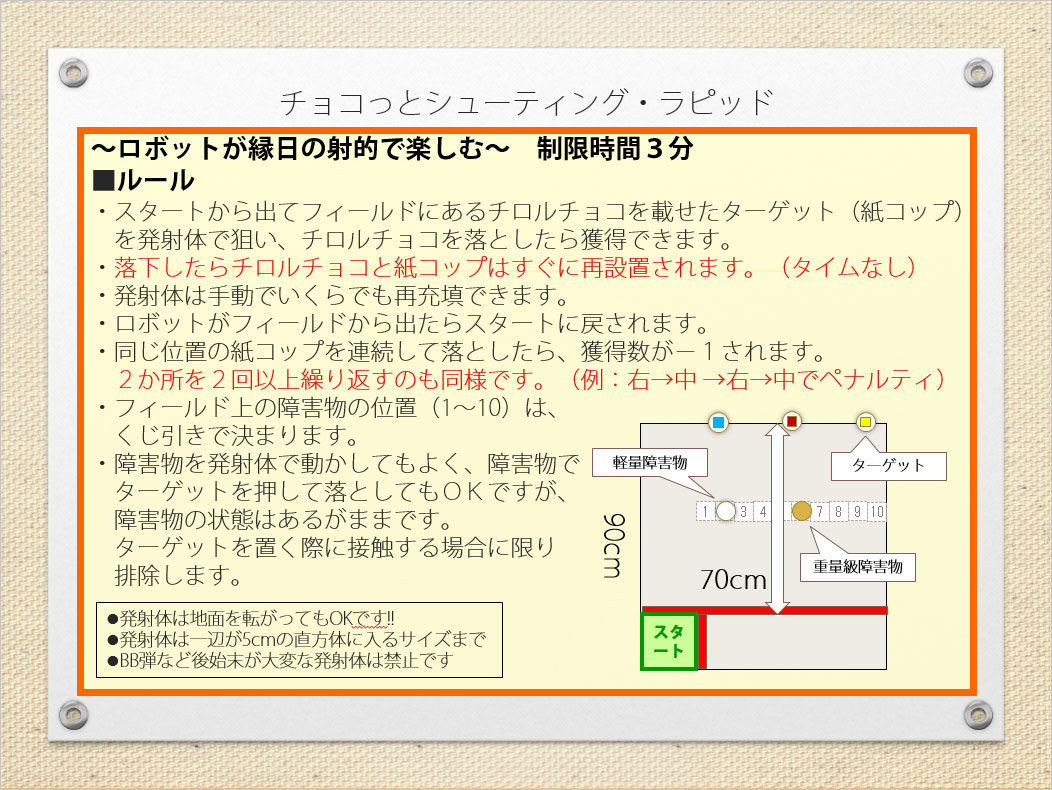Select the white lightweight obstacle circle
This screenshot has height=790, width=1052.
coord(727,512)
